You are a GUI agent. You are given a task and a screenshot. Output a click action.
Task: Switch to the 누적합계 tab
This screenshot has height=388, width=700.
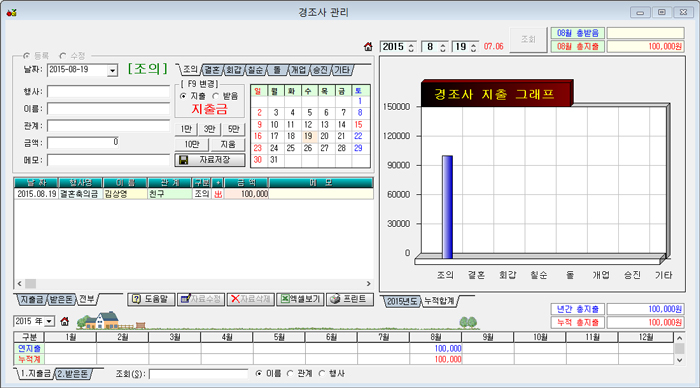pos(439,301)
